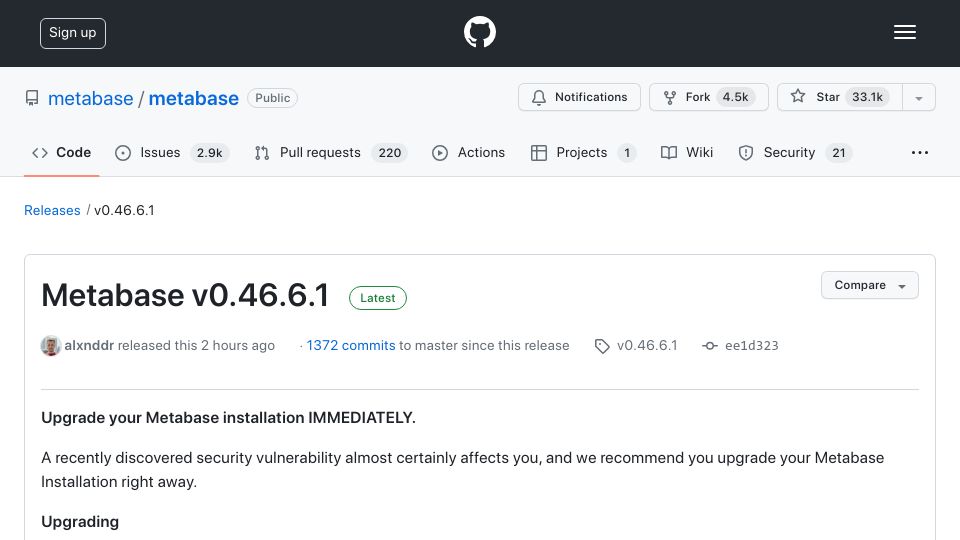Click the v0.46.6.1 tag icon

602,347
